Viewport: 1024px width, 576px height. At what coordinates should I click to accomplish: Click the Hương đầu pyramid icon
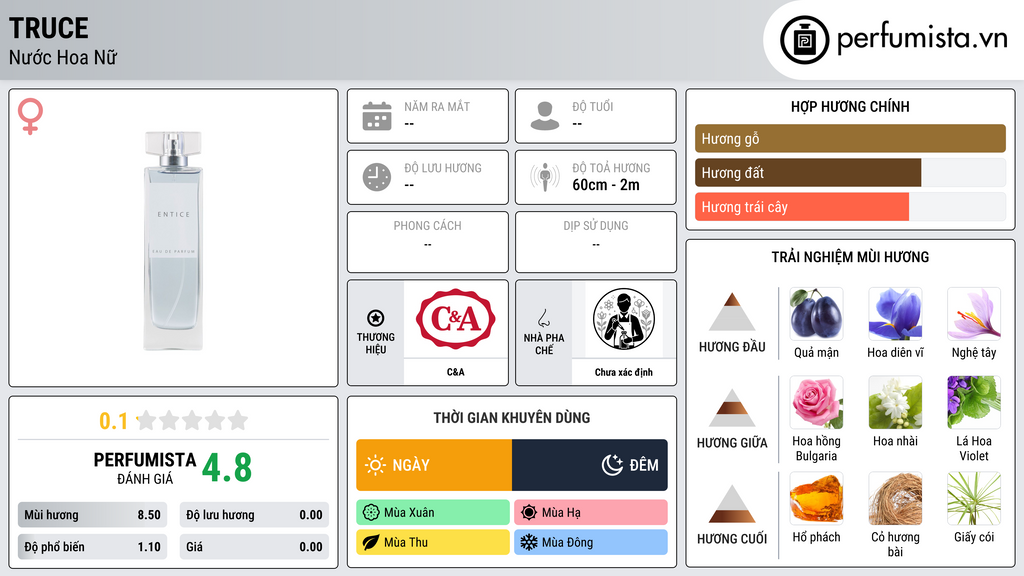point(732,312)
